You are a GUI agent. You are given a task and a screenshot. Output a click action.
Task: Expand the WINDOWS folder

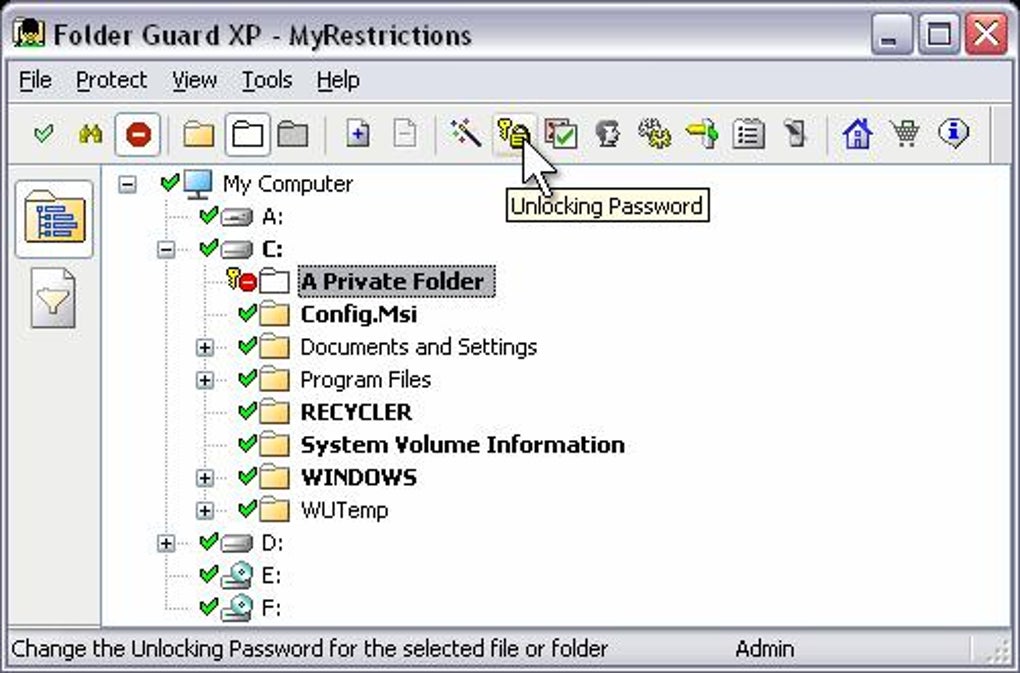tap(205, 478)
